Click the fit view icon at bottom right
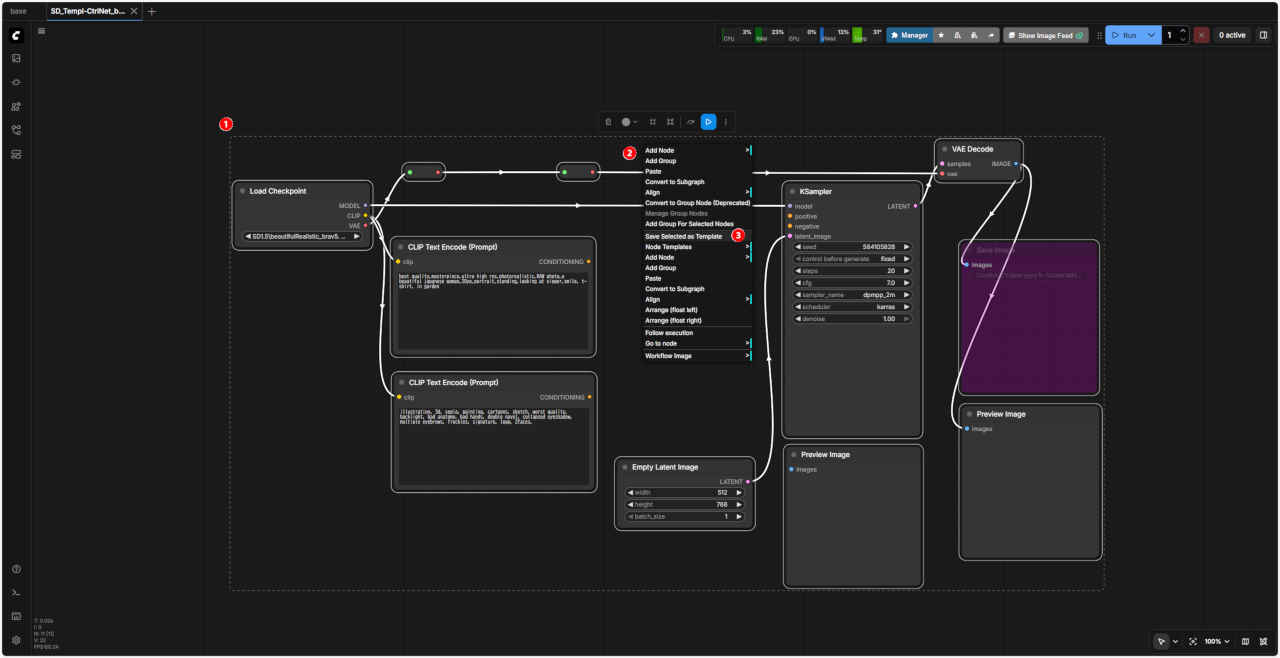This screenshot has height=658, width=1280. 1193,641
